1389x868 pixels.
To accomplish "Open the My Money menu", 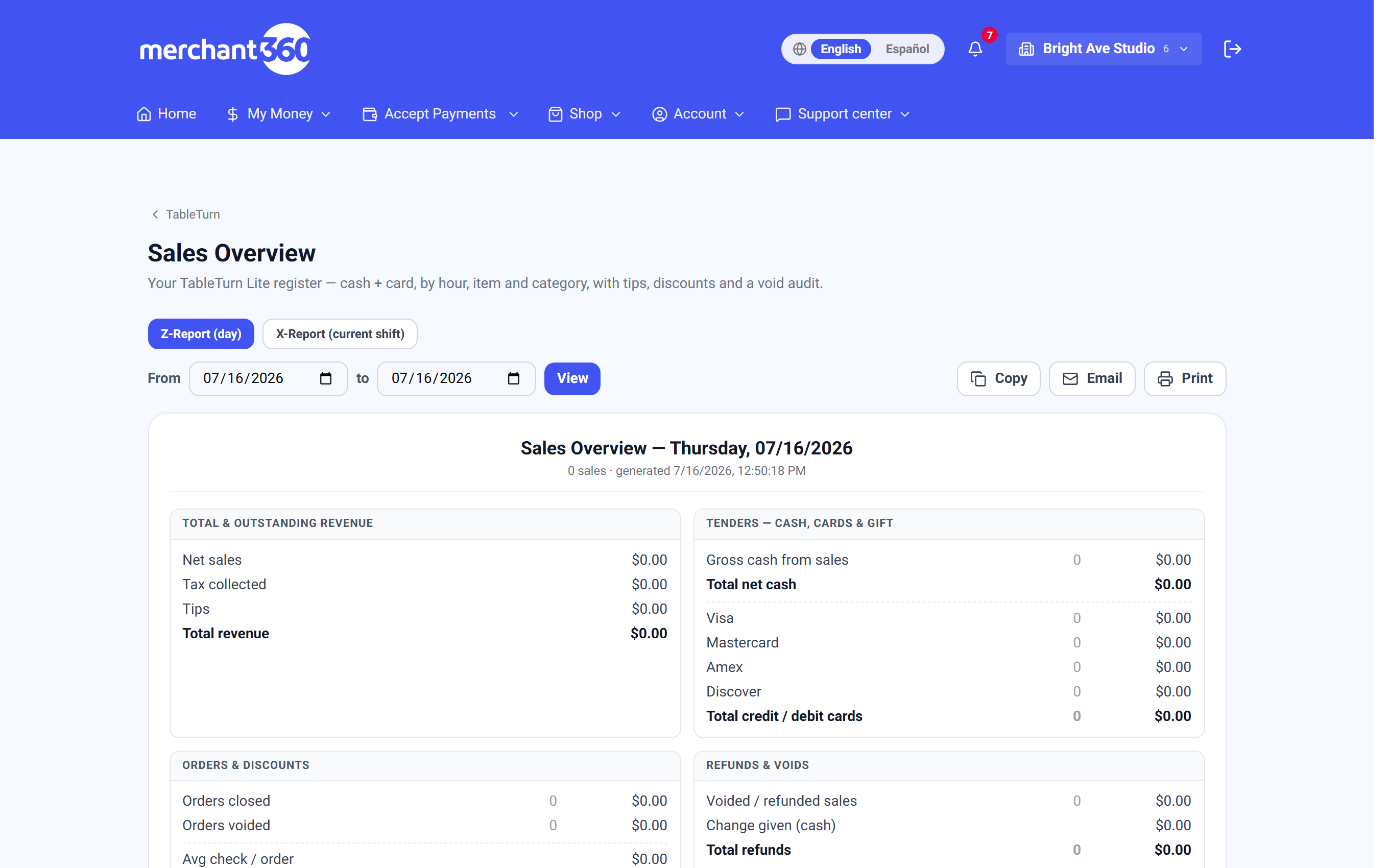I will (x=279, y=114).
